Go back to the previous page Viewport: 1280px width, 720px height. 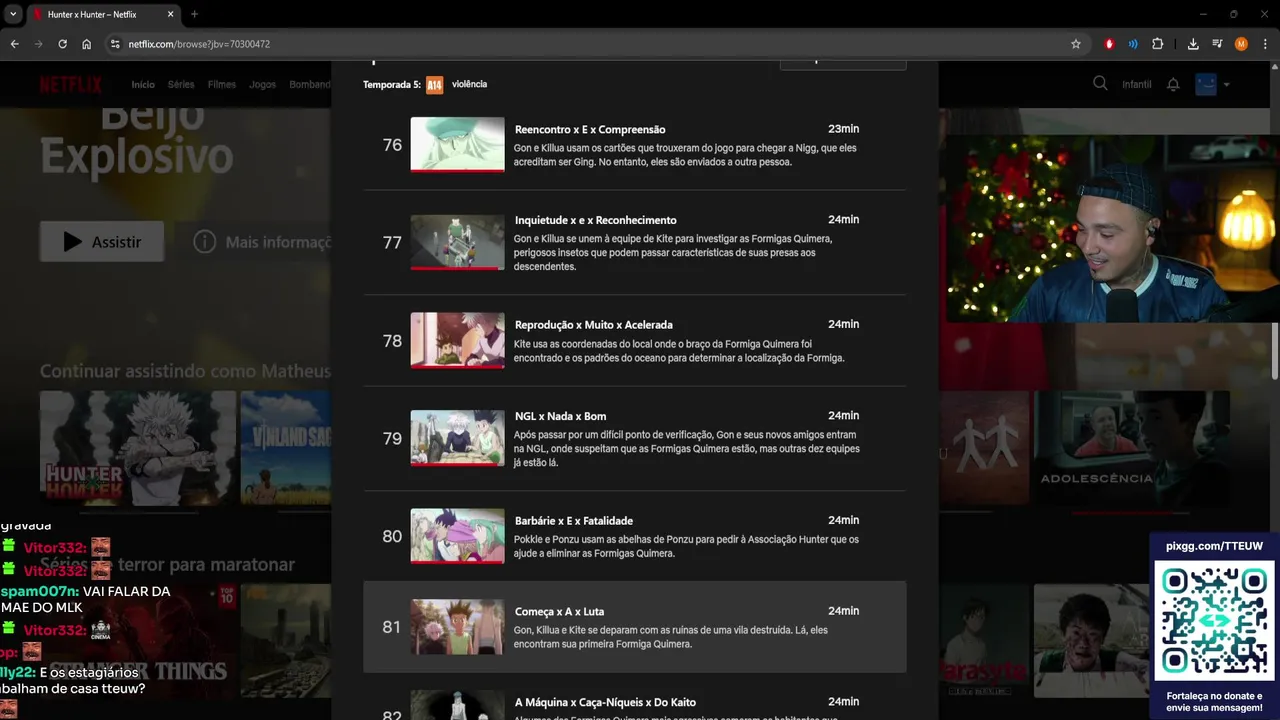[14, 44]
